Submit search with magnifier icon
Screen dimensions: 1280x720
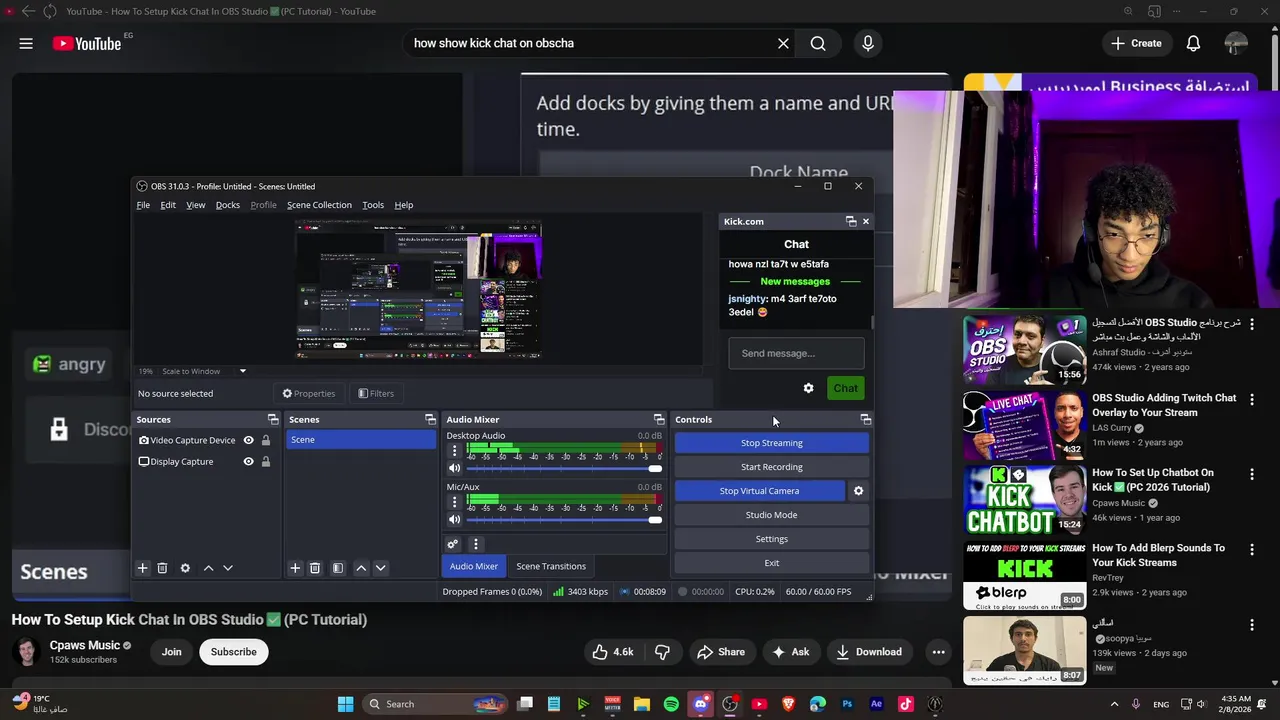[818, 43]
